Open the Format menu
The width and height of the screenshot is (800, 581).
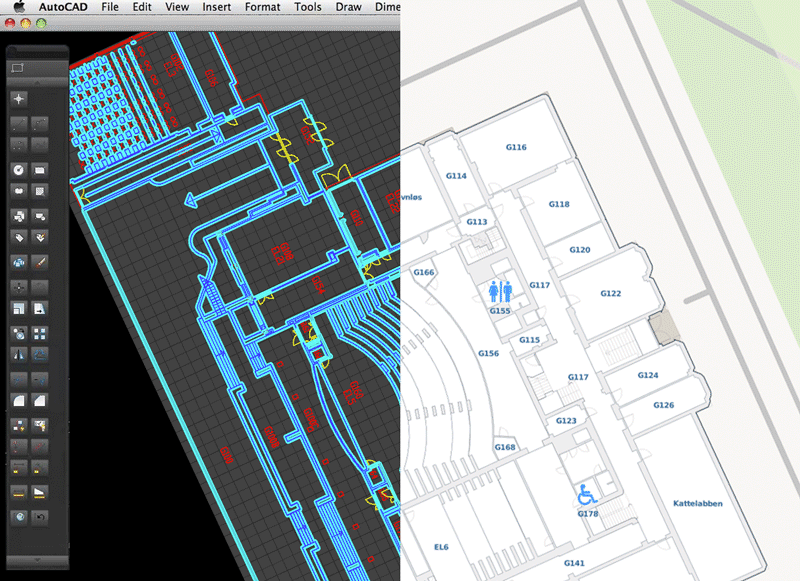click(x=262, y=7)
